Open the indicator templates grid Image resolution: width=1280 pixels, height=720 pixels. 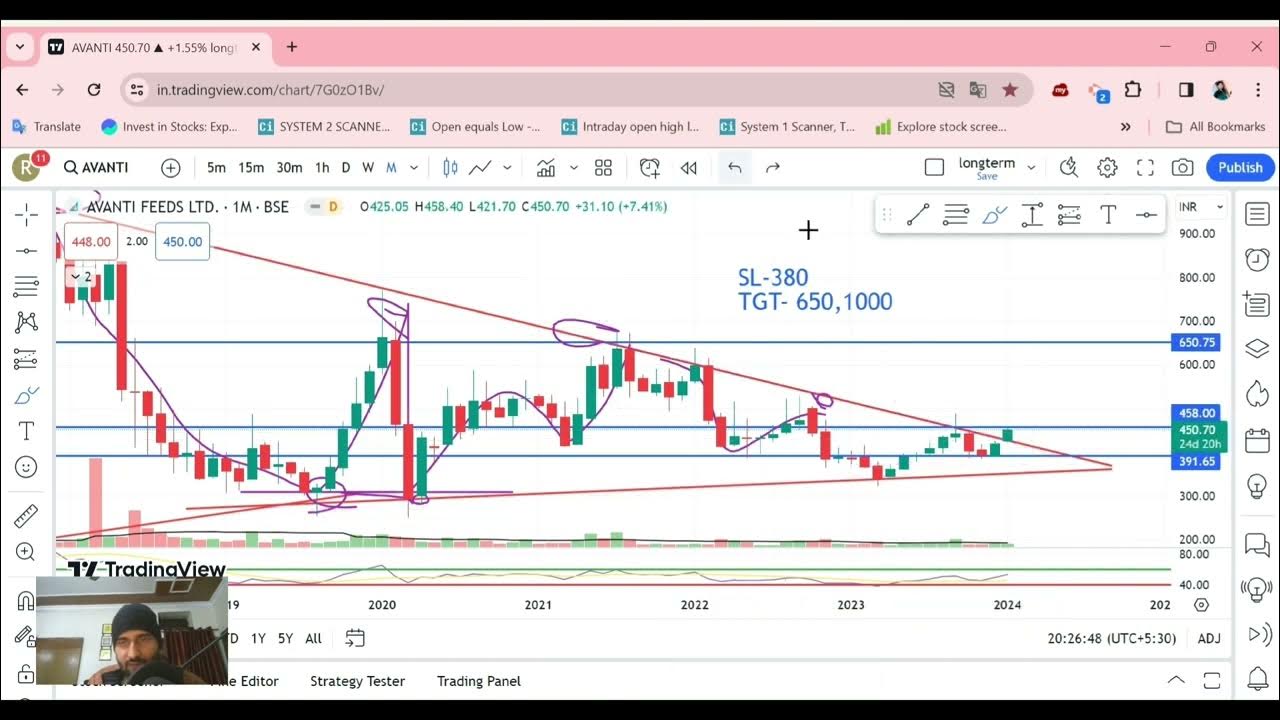click(603, 167)
